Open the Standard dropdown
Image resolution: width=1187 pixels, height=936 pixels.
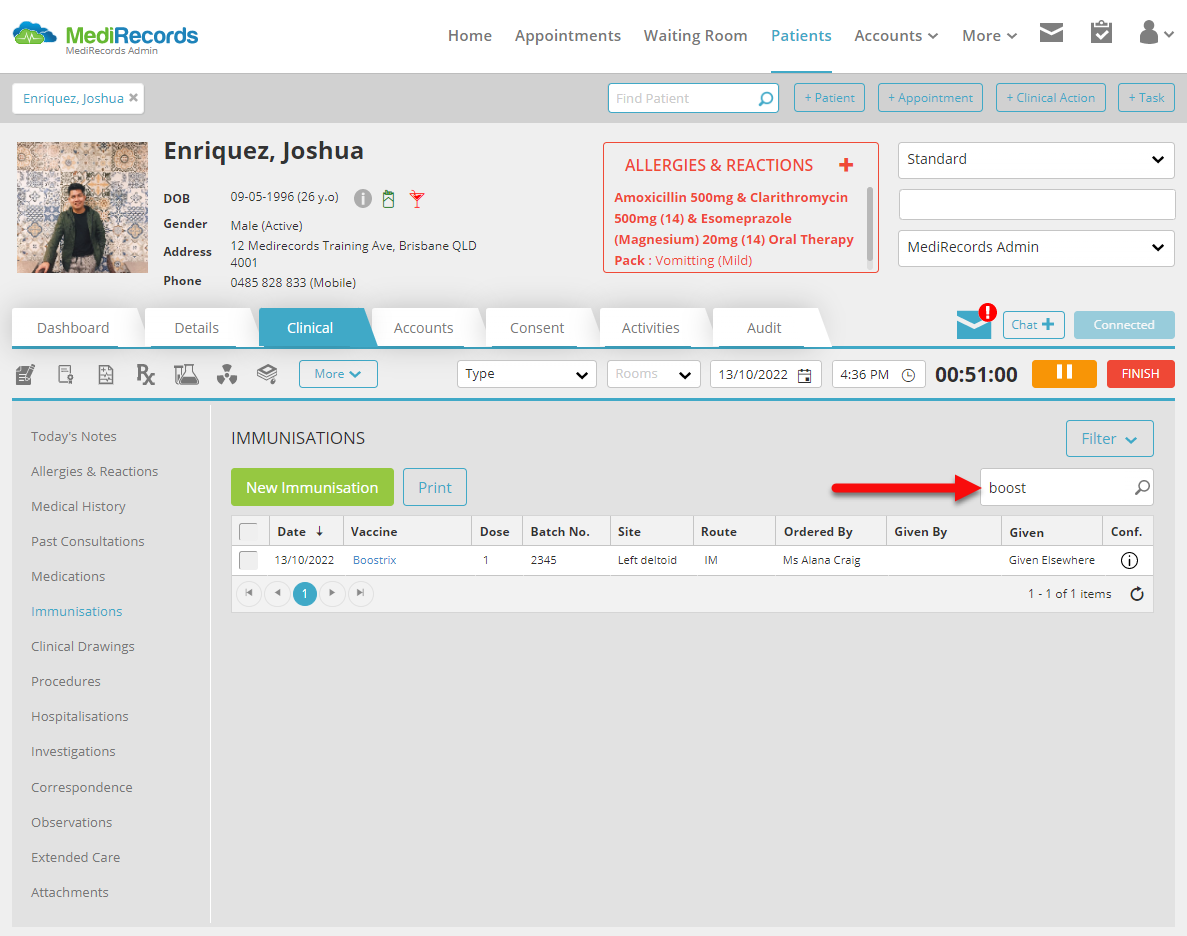[x=1036, y=160]
